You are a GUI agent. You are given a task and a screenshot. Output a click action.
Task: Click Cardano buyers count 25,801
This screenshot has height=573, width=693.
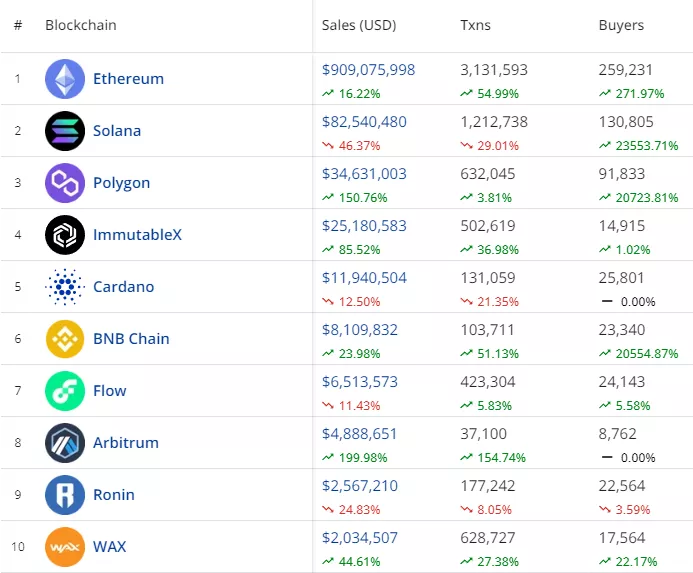click(621, 278)
